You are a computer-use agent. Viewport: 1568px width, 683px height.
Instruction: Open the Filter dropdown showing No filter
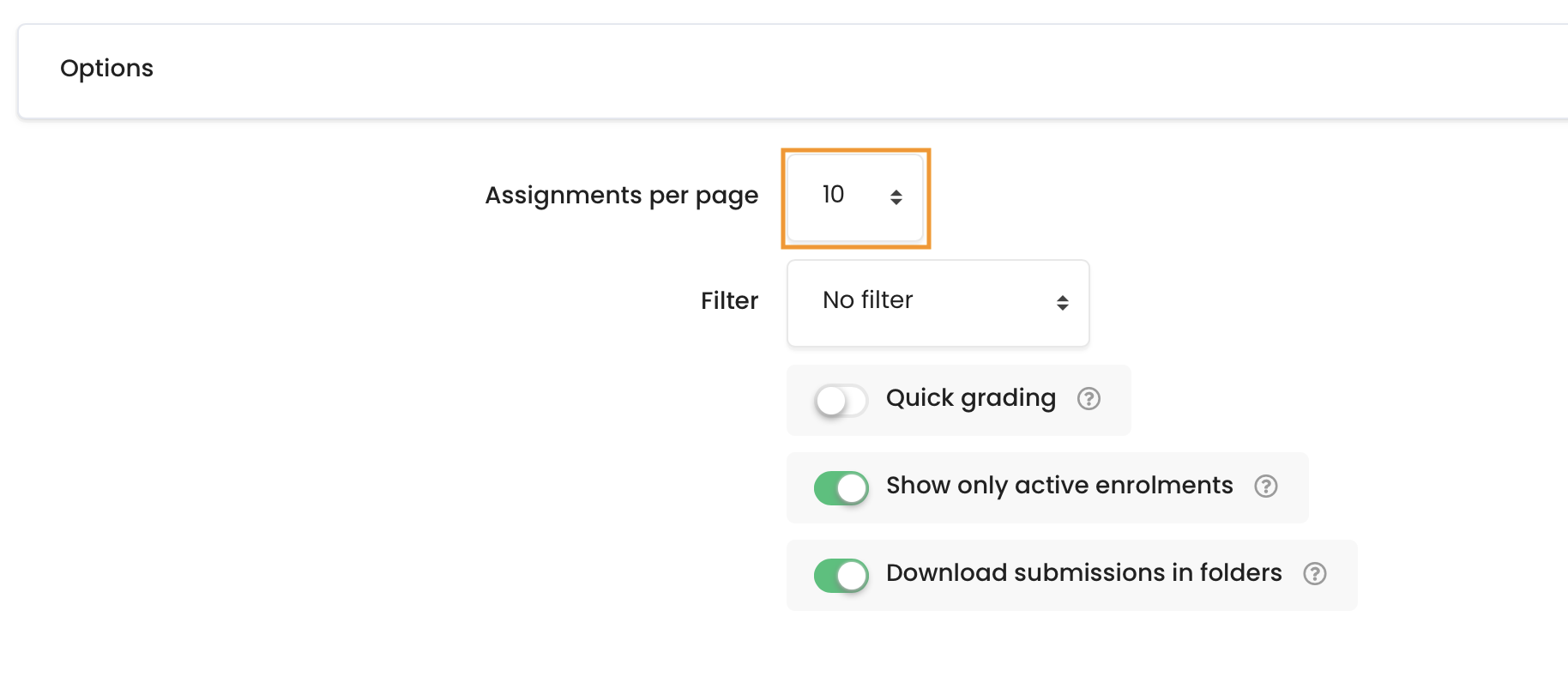937,303
